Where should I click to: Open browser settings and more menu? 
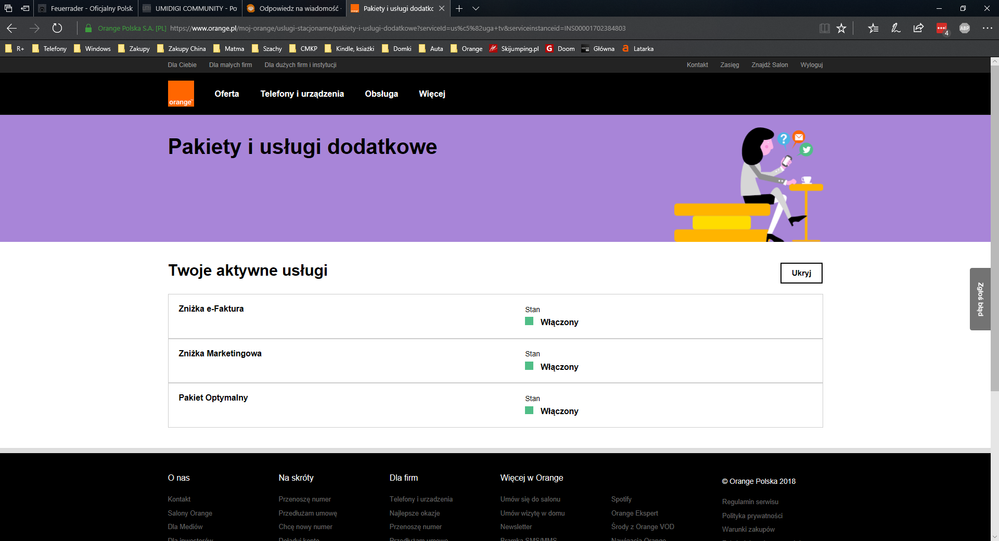(x=986, y=28)
